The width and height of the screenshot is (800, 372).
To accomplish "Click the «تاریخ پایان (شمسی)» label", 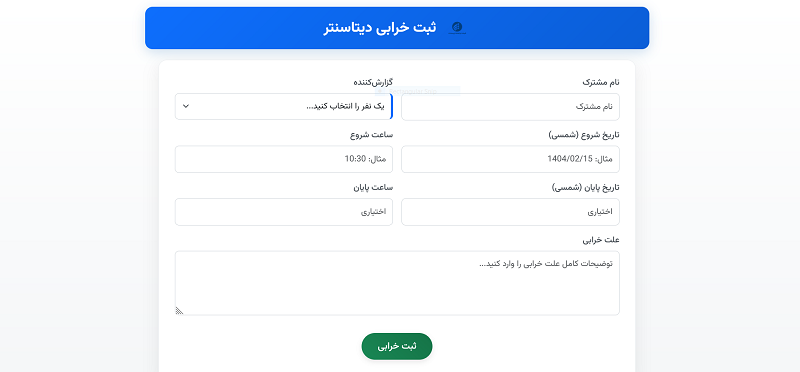I will click(x=586, y=187).
